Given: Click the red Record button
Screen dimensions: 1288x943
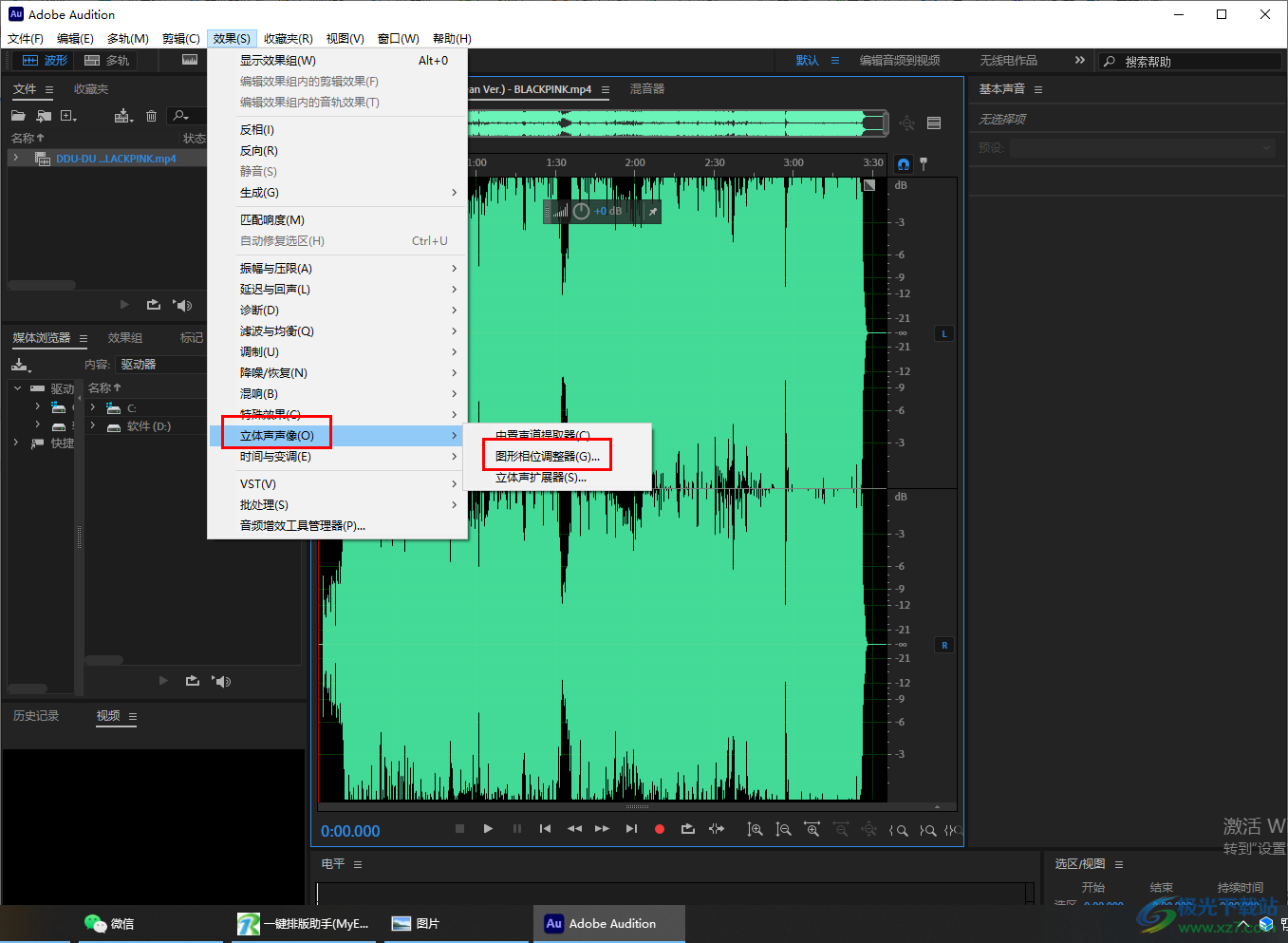Looking at the screenshot, I should coord(660,829).
